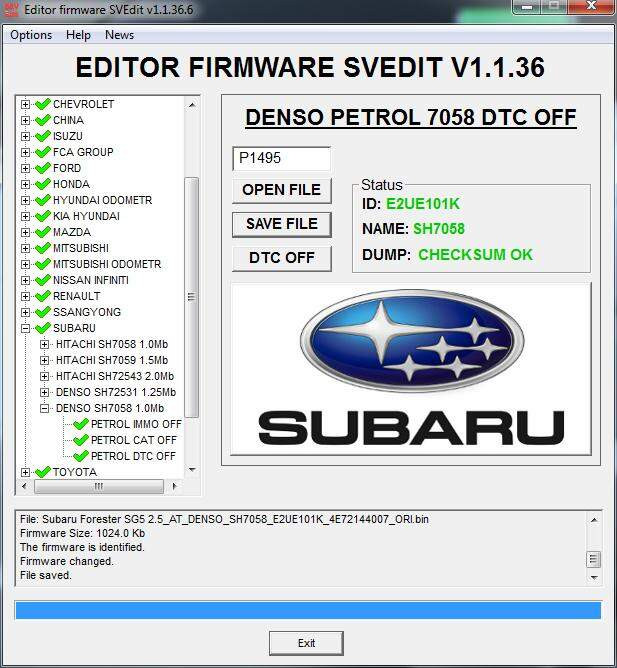Screen dimensions: 617x668
Task: Click the green checkmark next to CHINA
Action: 43,120
